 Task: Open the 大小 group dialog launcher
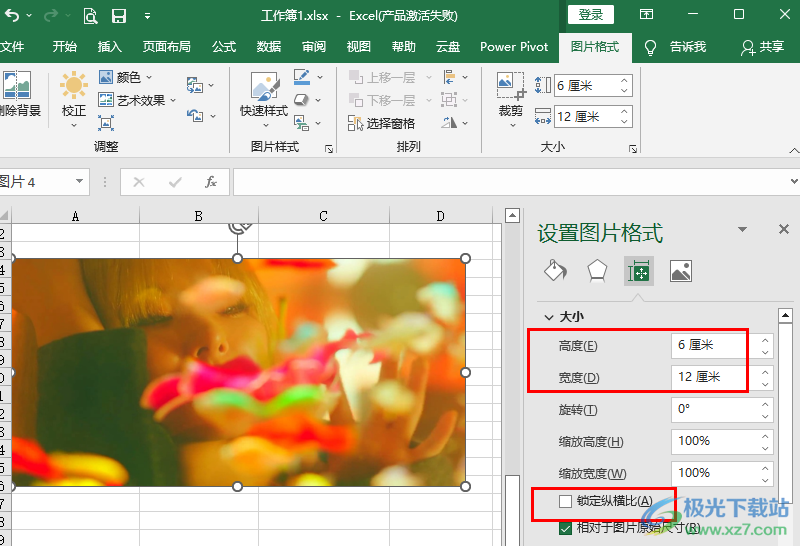[x=633, y=148]
